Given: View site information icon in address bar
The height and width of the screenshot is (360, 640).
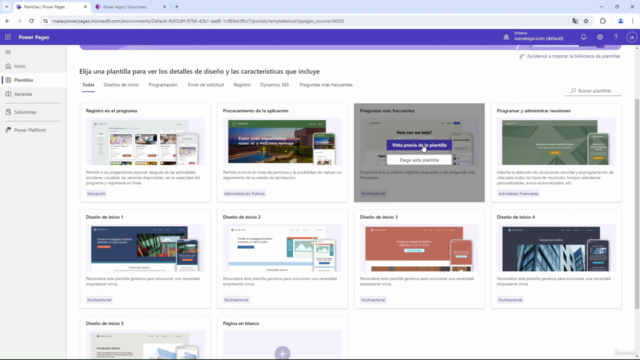Looking at the screenshot, I should point(45,21).
